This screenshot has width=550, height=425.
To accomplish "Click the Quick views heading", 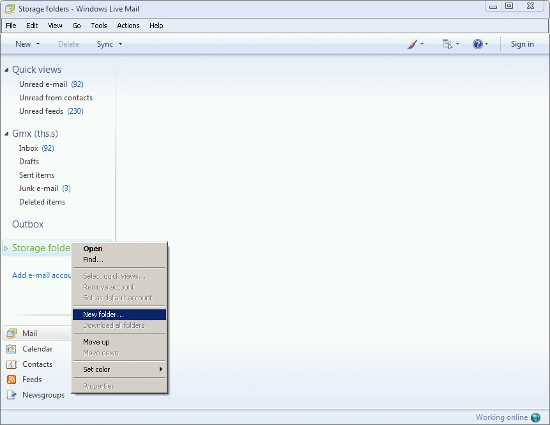I will [x=37, y=70].
